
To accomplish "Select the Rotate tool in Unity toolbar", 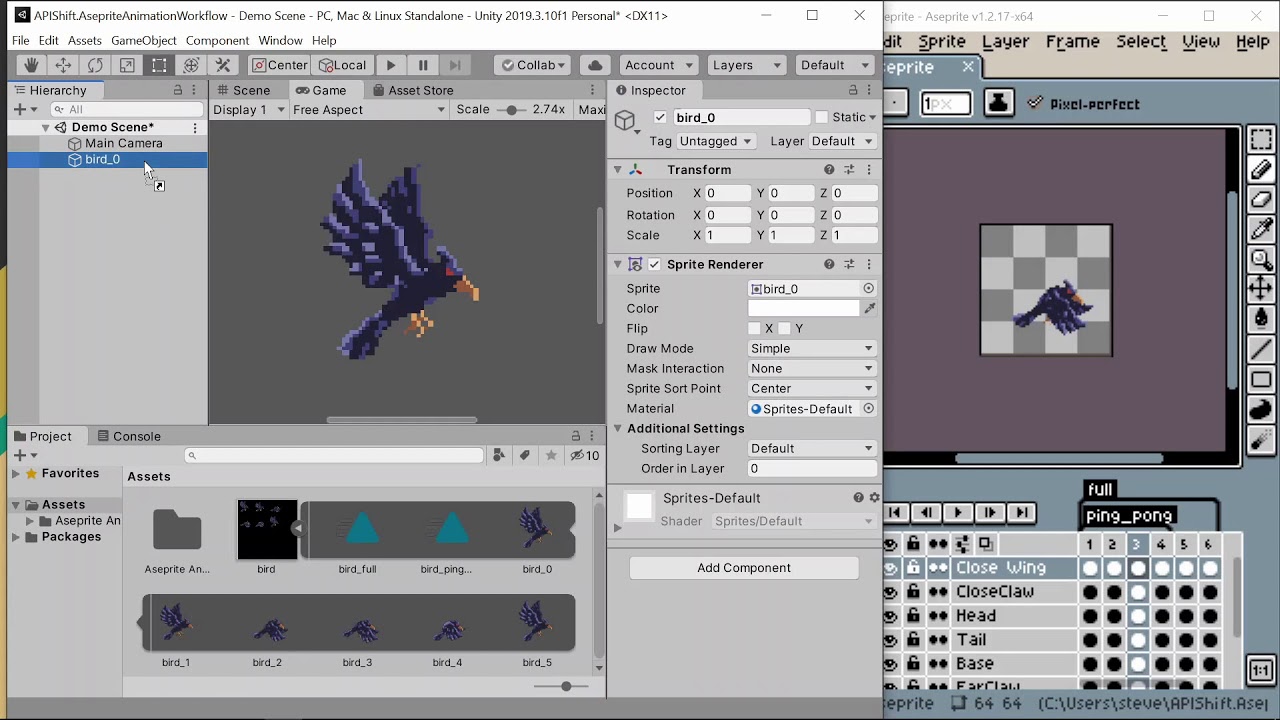I will pos(95,65).
